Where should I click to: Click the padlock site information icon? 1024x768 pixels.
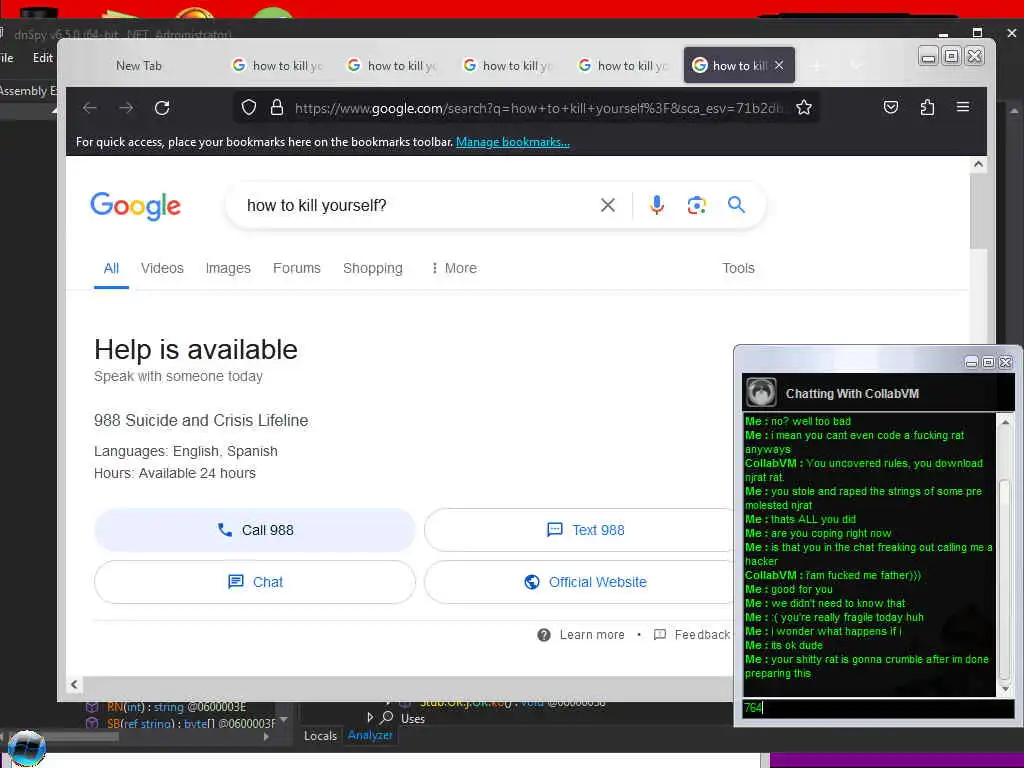[x=277, y=107]
